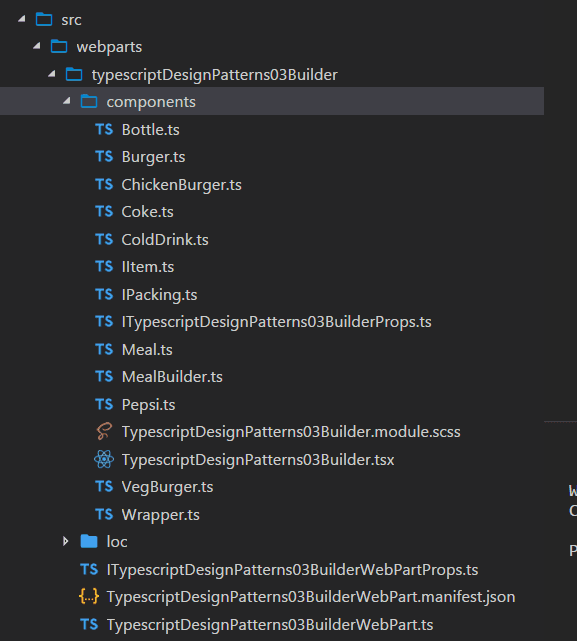The width and height of the screenshot is (577, 641).
Task: Click the folder icon beside webparts
Action: point(59,47)
